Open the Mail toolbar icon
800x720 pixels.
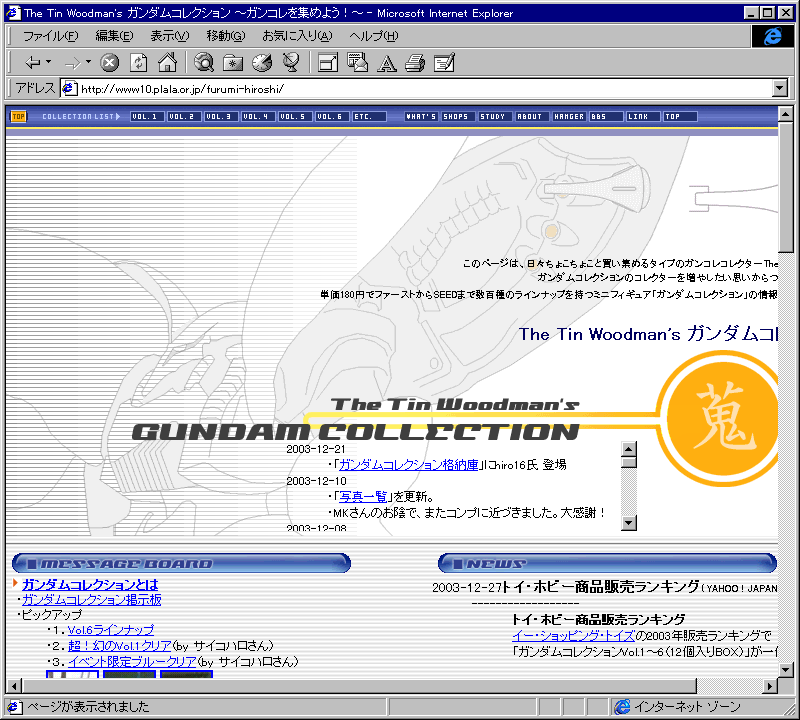pyautogui.click(x=357, y=63)
